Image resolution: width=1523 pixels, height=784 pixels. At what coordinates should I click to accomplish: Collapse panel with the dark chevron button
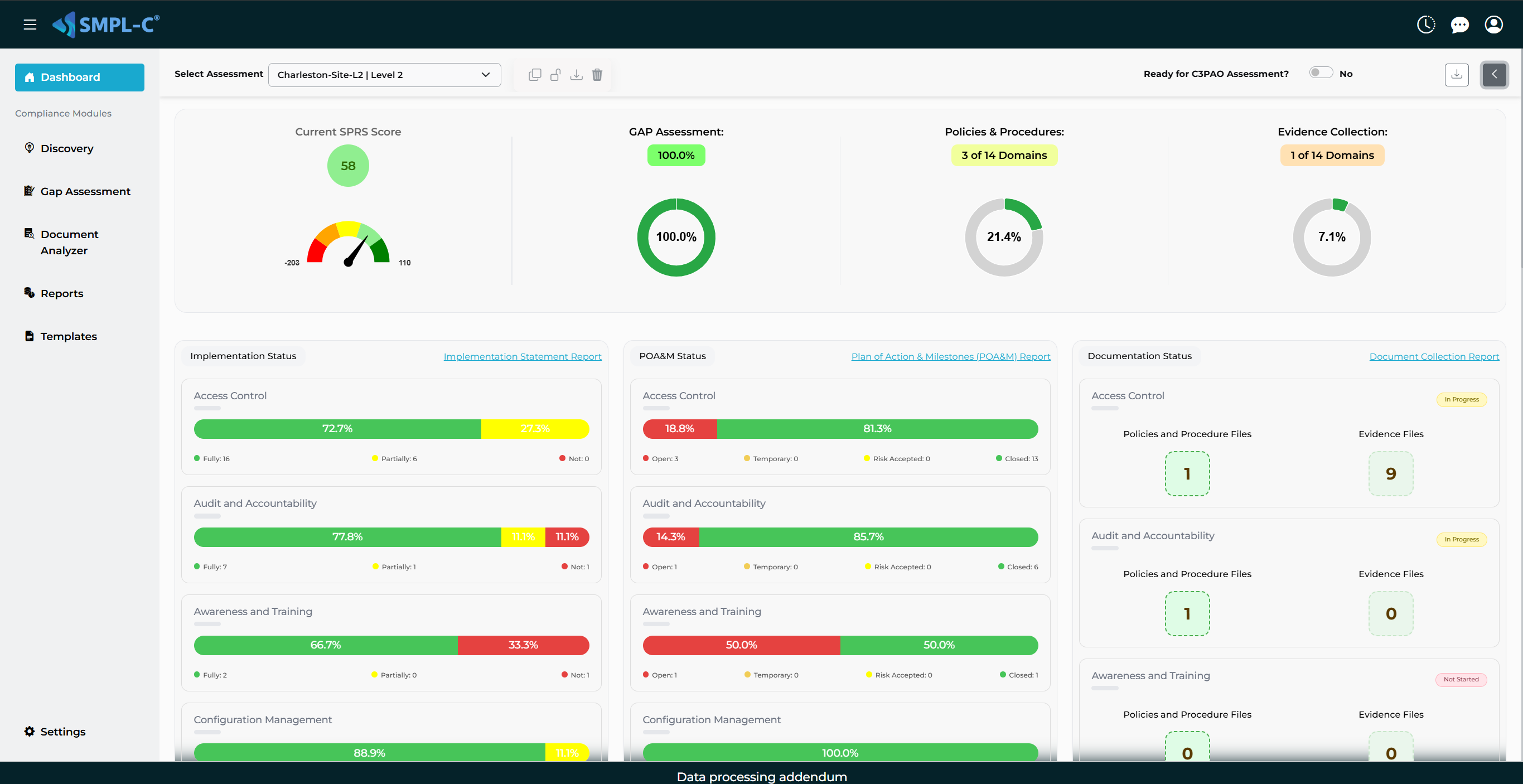pos(1494,75)
